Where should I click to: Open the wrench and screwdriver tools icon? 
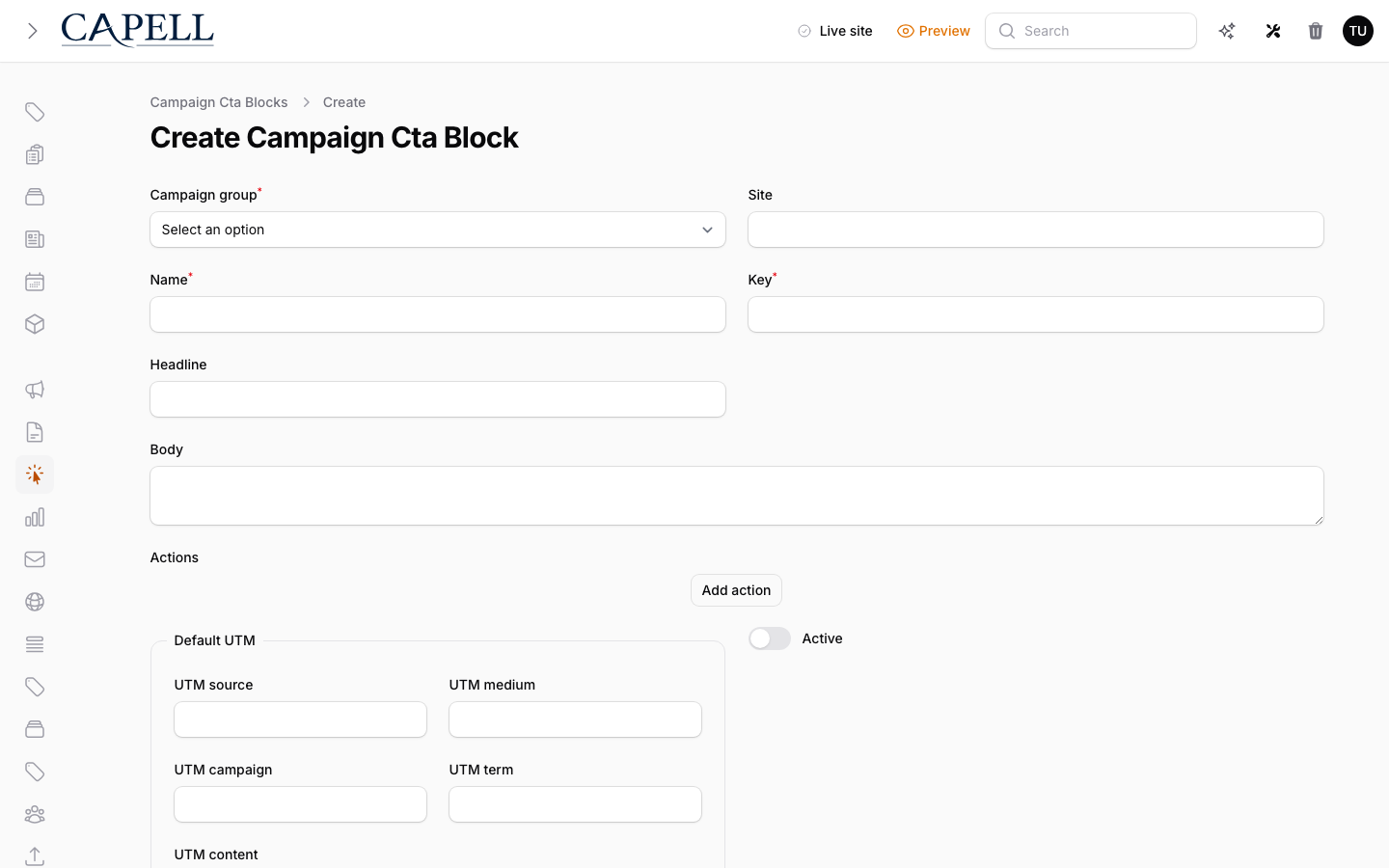(1273, 31)
